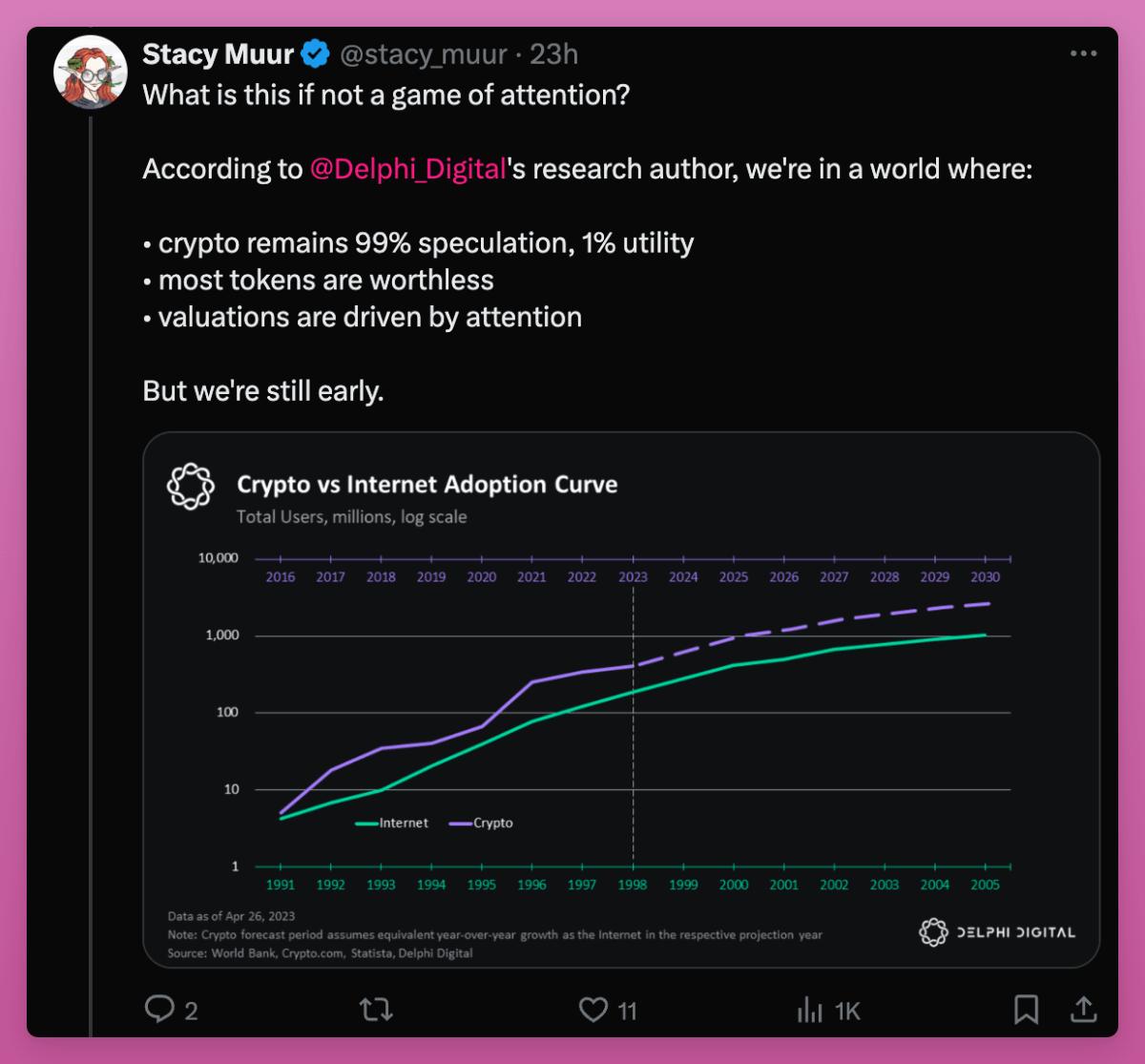Image resolution: width=1145 pixels, height=1064 pixels.
Task: Click the 2023 marker on the chart's top axis
Action: [x=633, y=576]
